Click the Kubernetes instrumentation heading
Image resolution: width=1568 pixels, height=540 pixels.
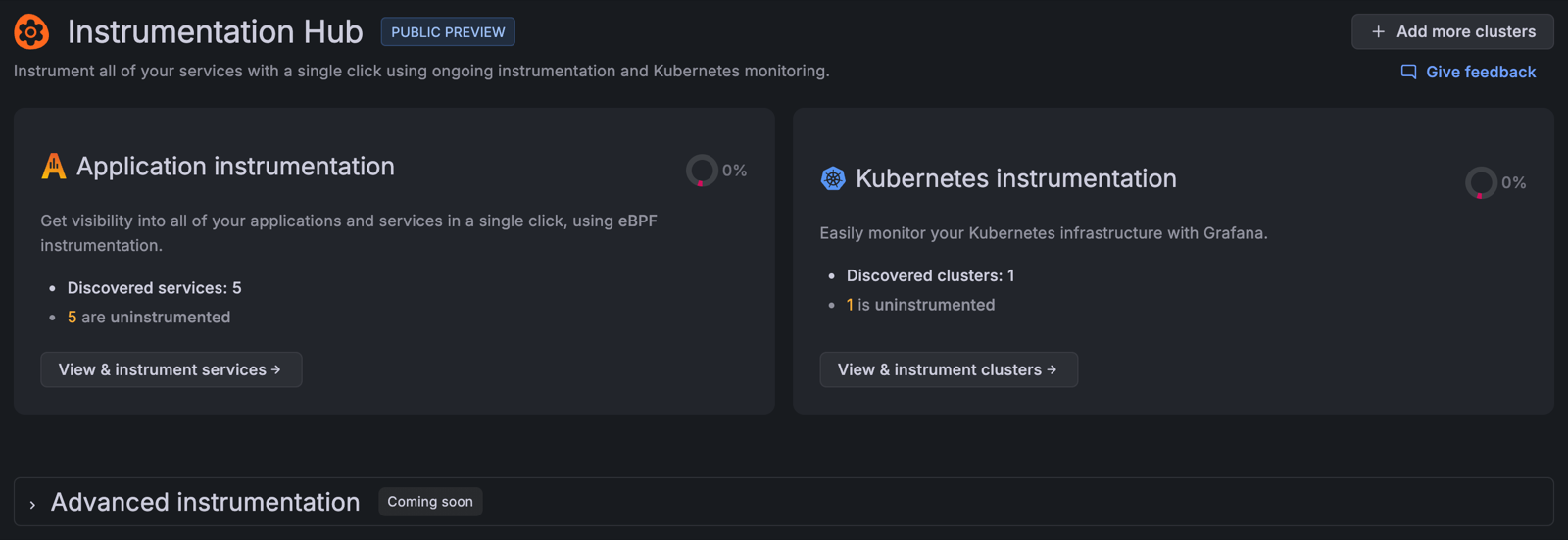tap(1016, 178)
